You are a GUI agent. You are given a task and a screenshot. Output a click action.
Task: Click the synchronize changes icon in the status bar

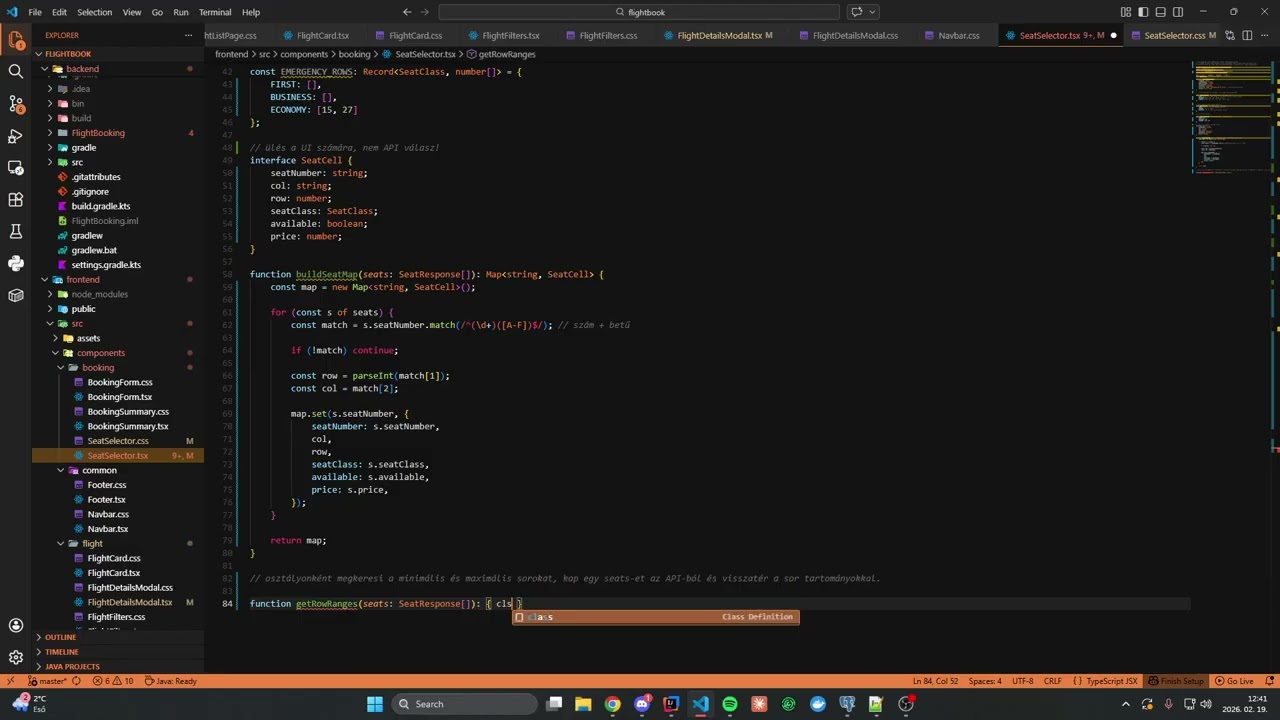77,681
